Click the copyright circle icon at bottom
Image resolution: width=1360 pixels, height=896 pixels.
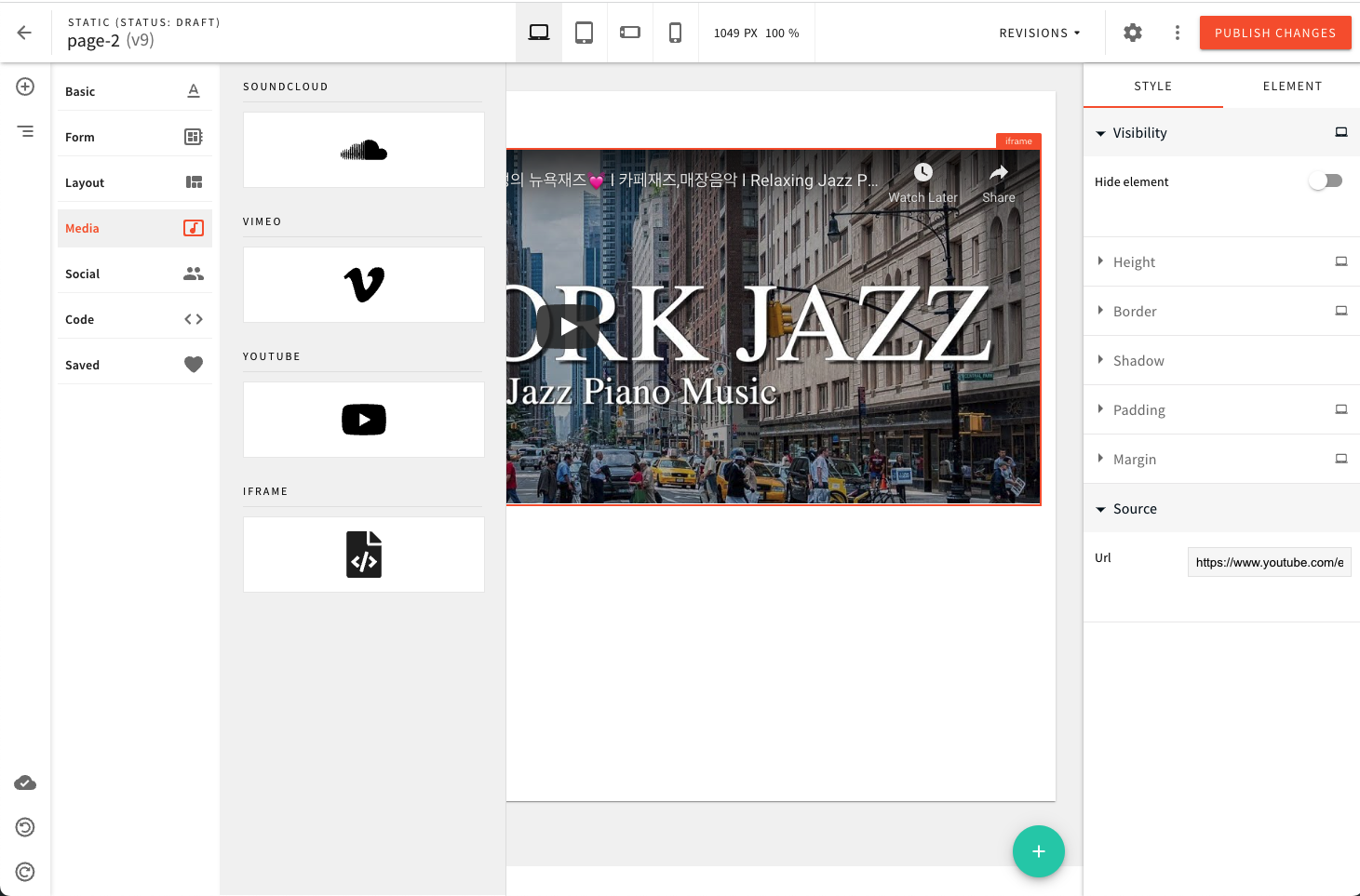coord(25,872)
